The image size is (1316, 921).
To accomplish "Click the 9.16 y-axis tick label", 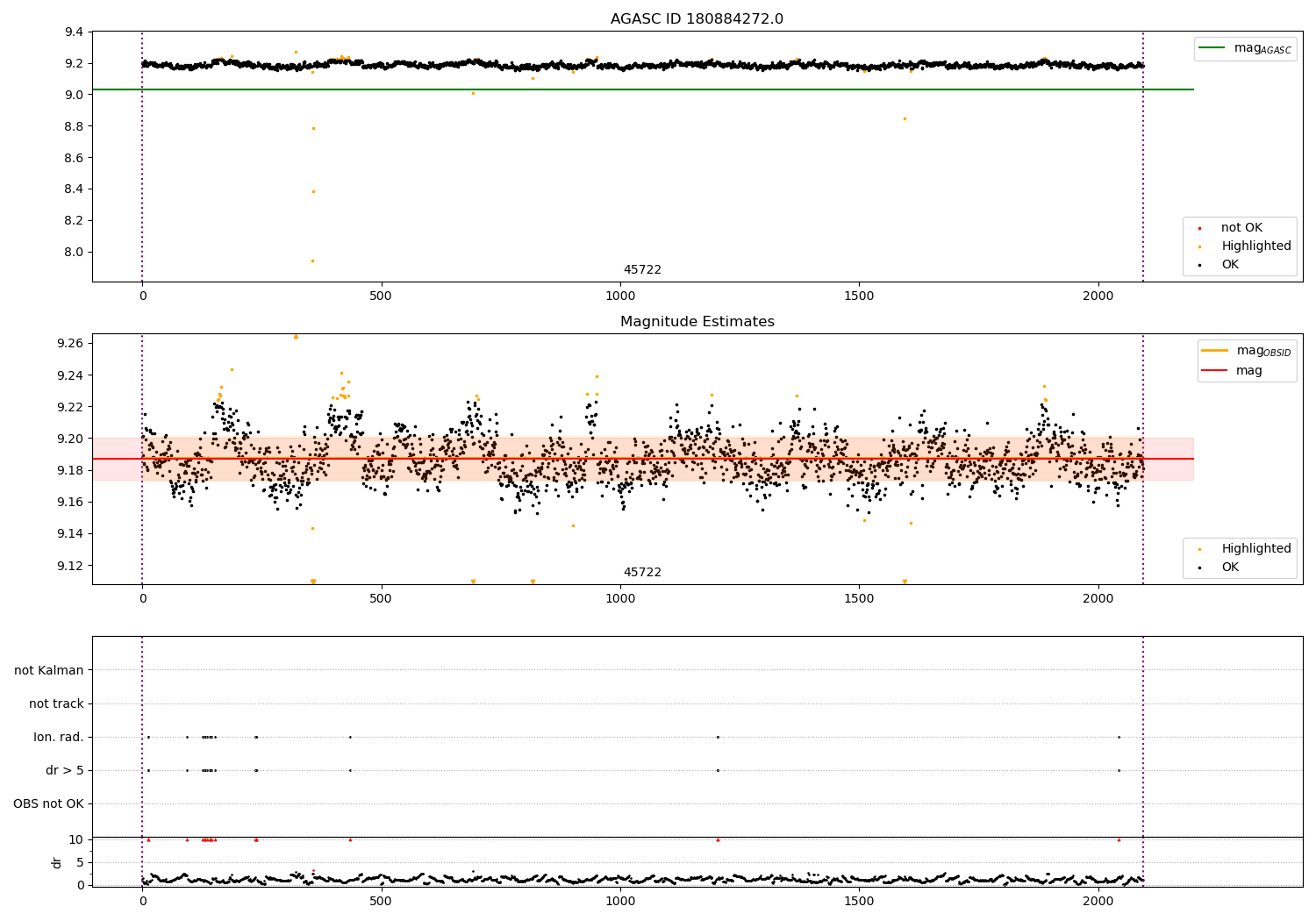I will 71,502.
